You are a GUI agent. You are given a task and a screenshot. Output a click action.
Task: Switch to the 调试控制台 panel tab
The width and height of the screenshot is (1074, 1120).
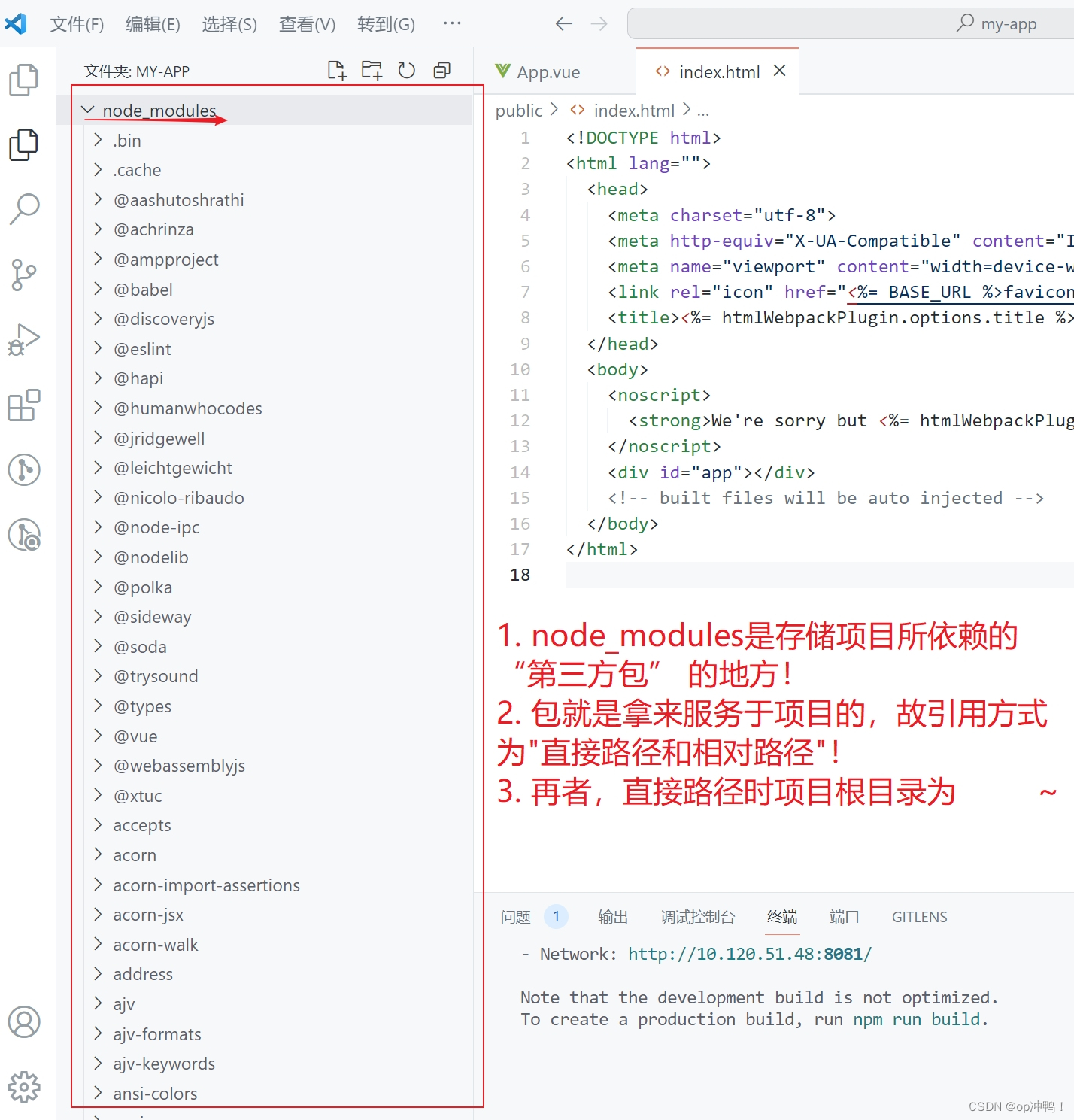point(696,916)
